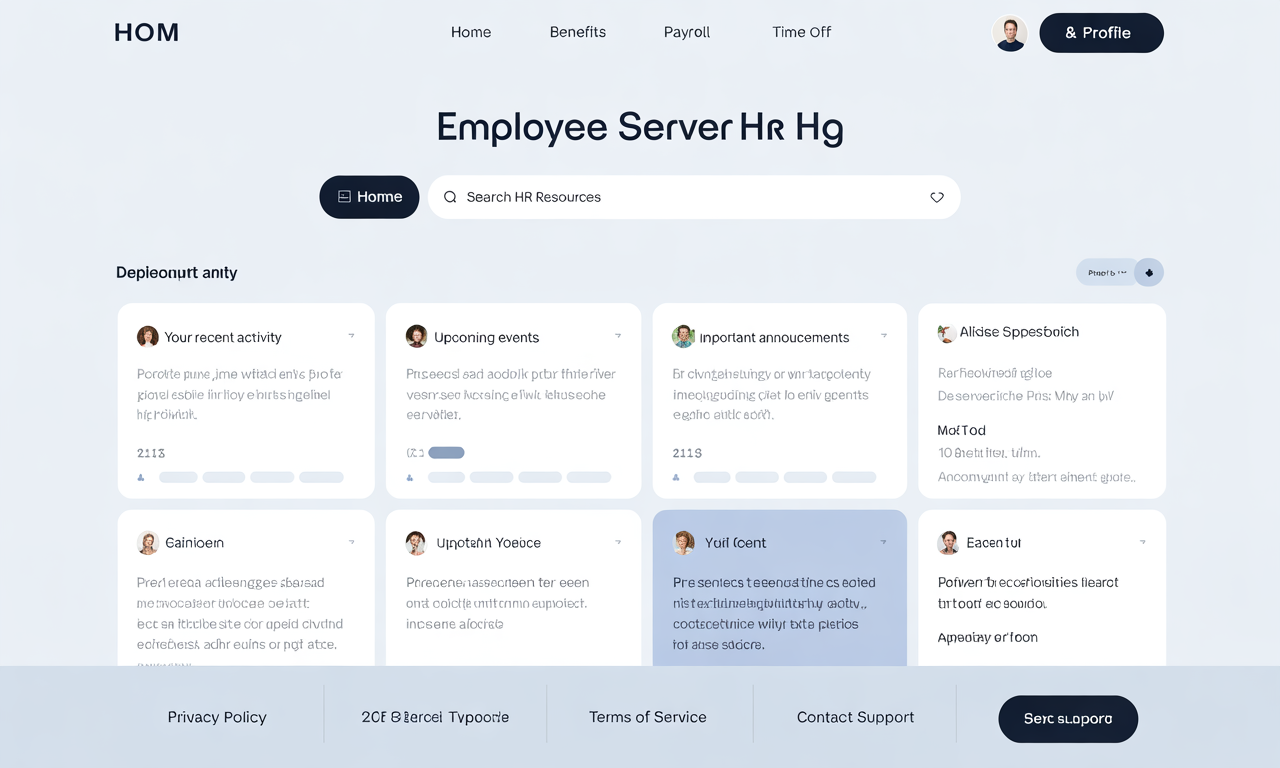Click the user avatar photo in header
1280x768 pixels.
pyautogui.click(x=1010, y=33)
